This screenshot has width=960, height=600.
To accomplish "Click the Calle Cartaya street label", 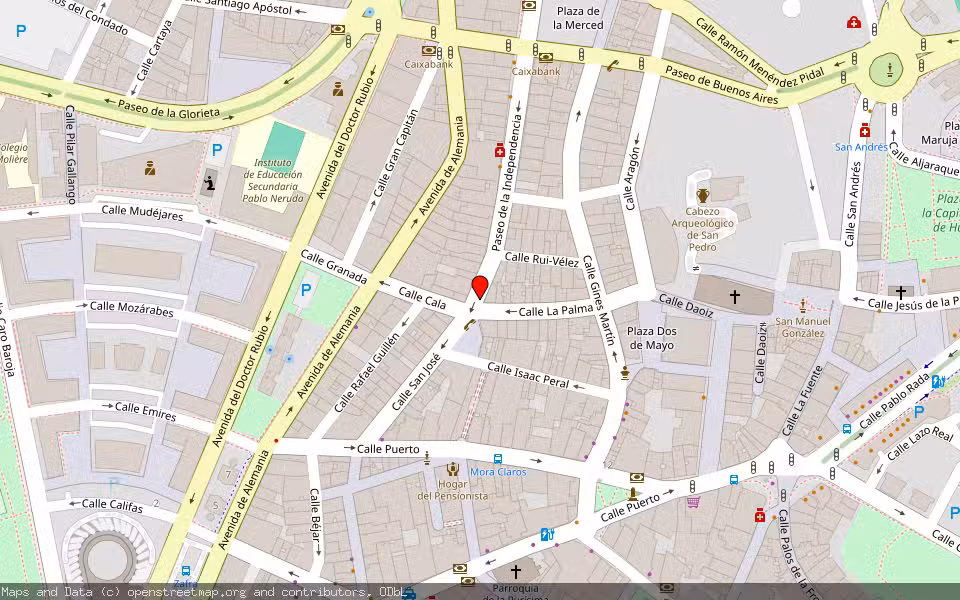I will point(155,50).
